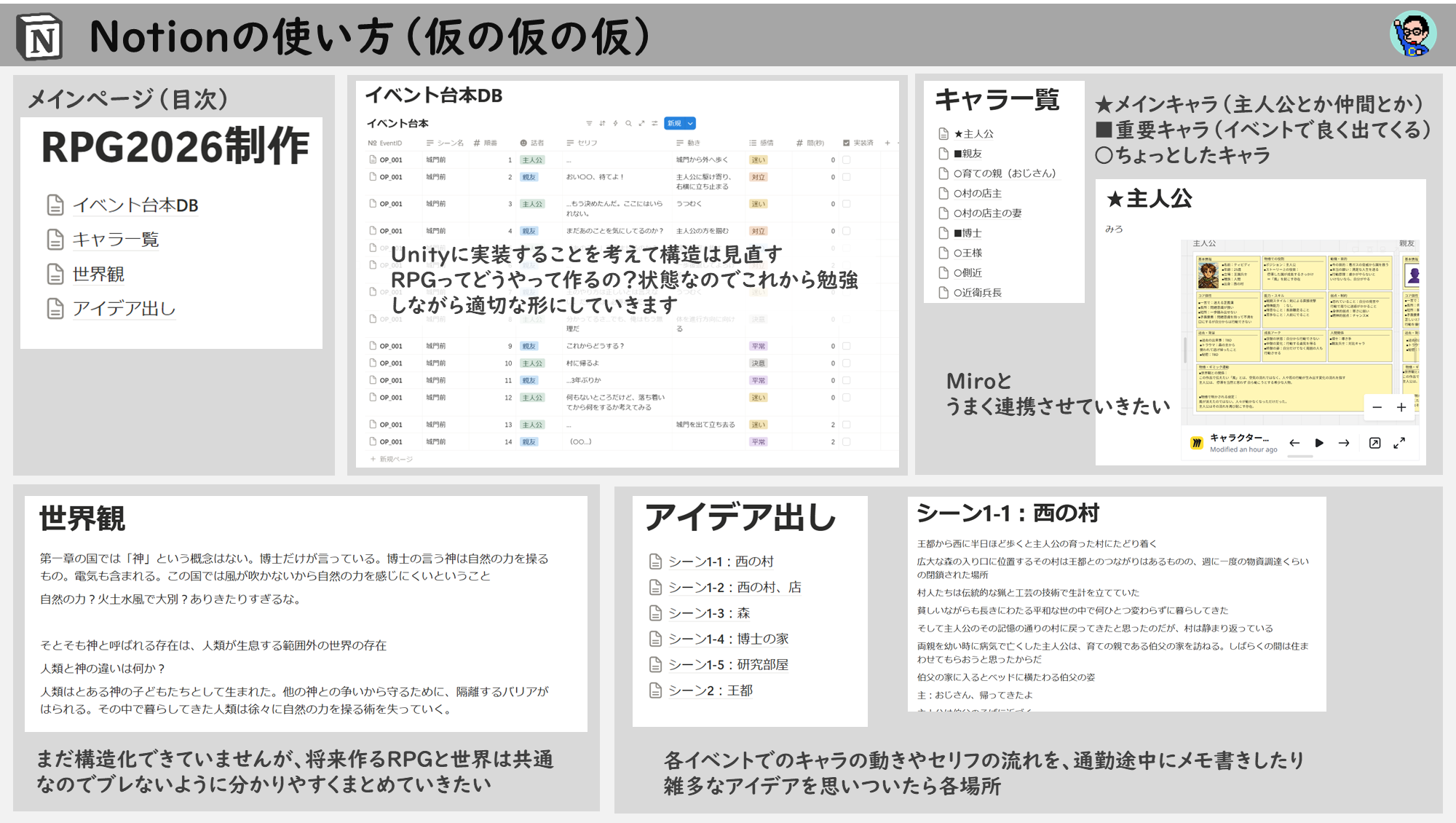This screenshot has width=1456, height=823.
Task: Open the ■親友 character page
Action: tap(968, 154)
